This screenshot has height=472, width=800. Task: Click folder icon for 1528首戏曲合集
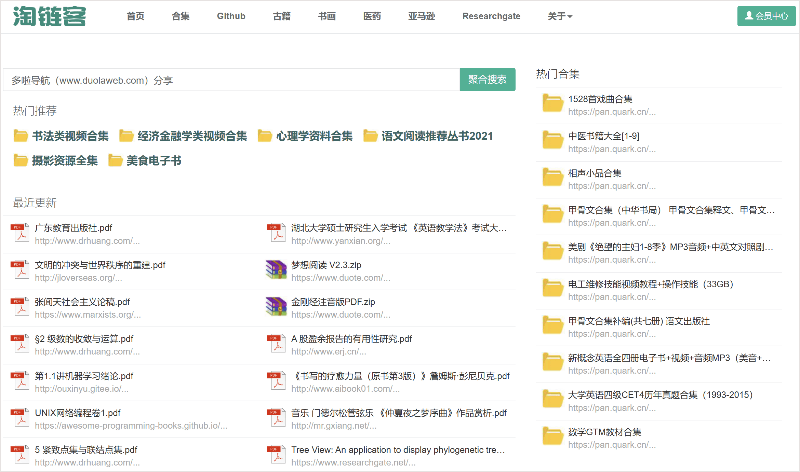553,104
